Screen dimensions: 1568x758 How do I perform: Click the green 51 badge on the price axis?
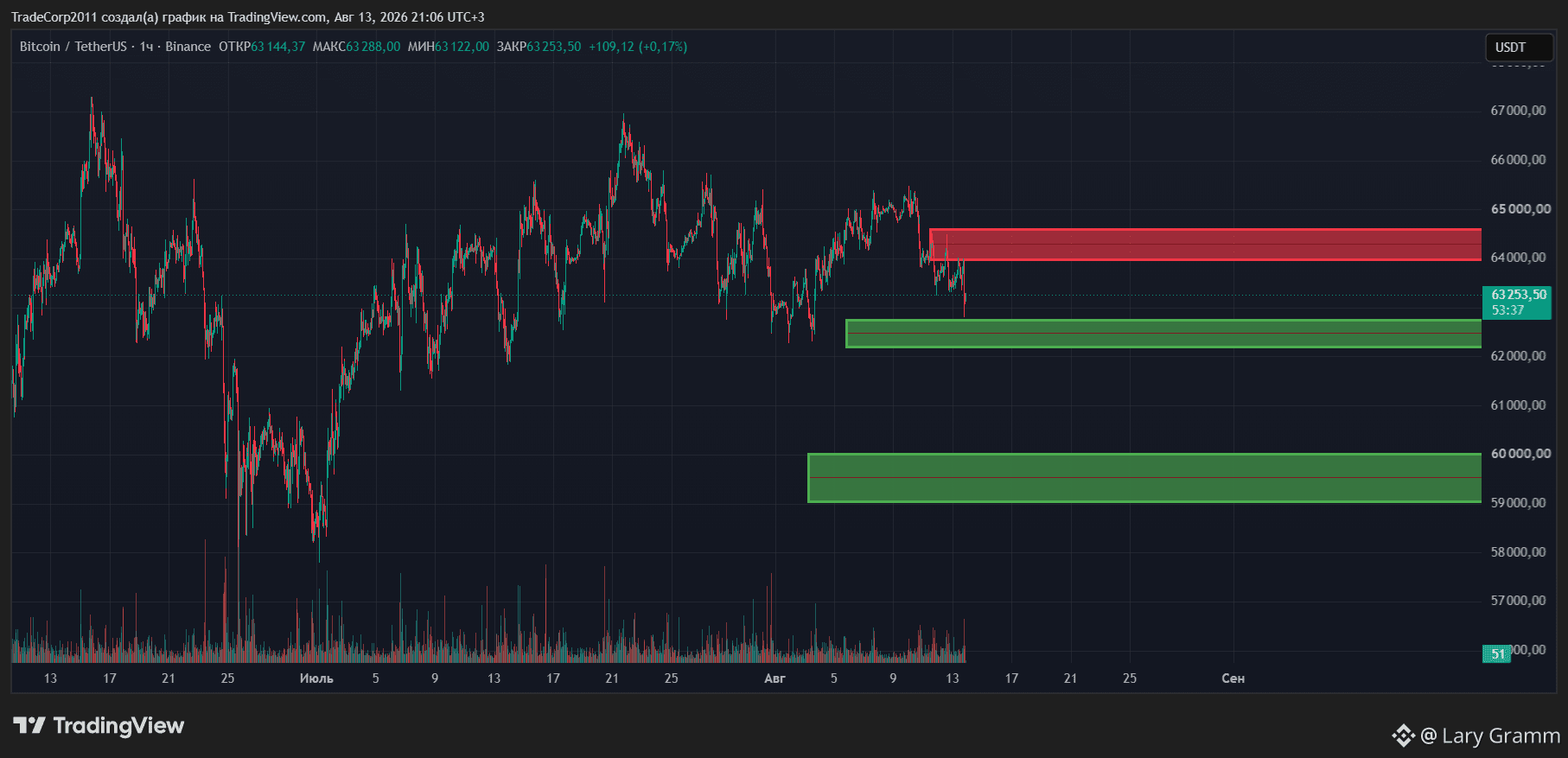(x=1498, y=653)
